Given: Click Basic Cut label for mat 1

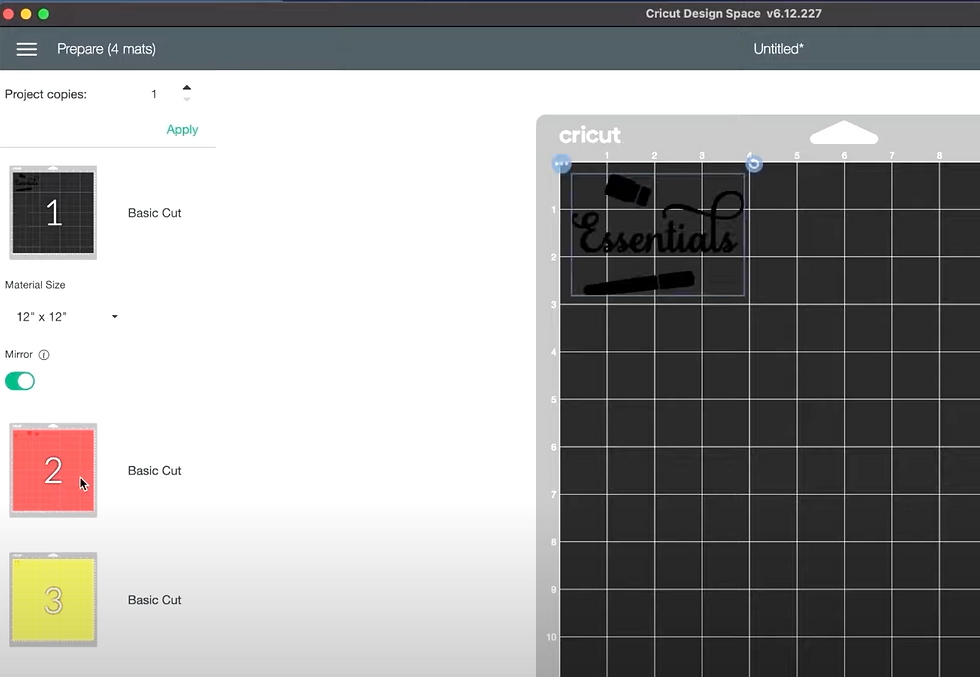Looking at the screenshot, I should pos(154,213).
